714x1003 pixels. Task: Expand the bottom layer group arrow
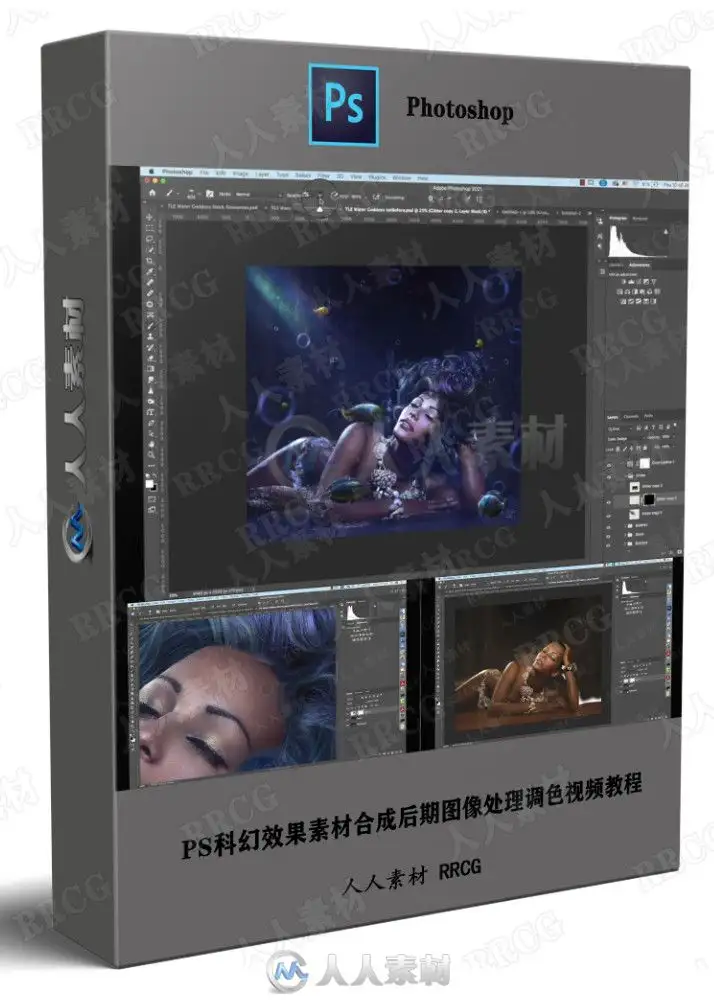click(625, 544)
